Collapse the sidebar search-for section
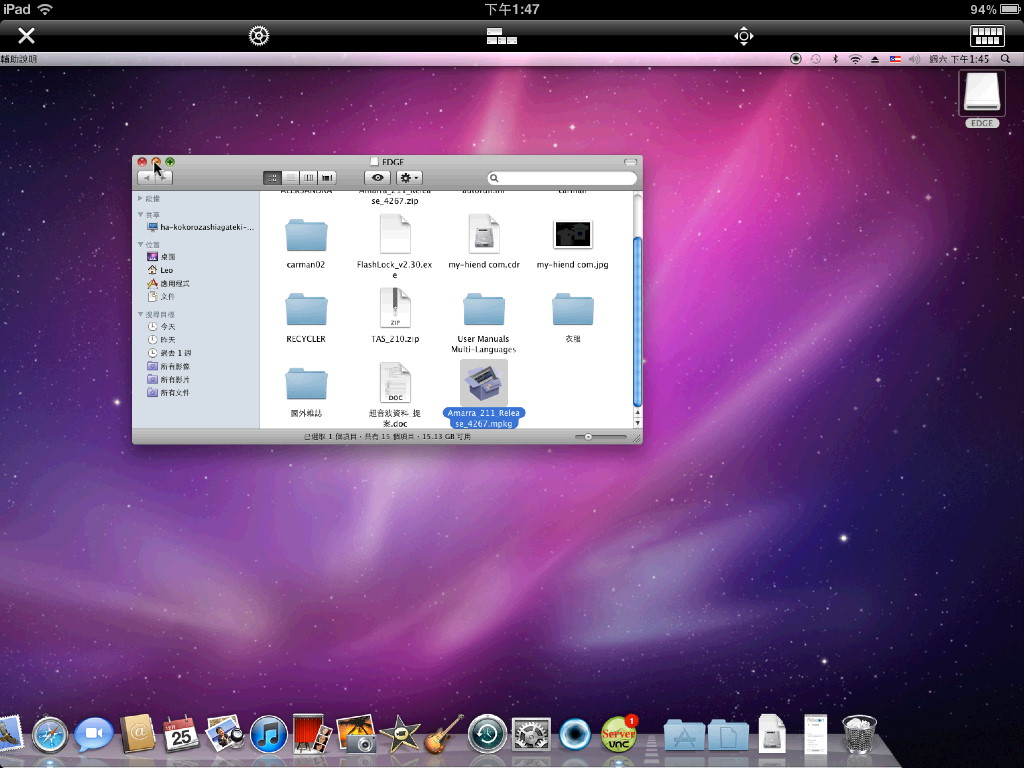 140,314
